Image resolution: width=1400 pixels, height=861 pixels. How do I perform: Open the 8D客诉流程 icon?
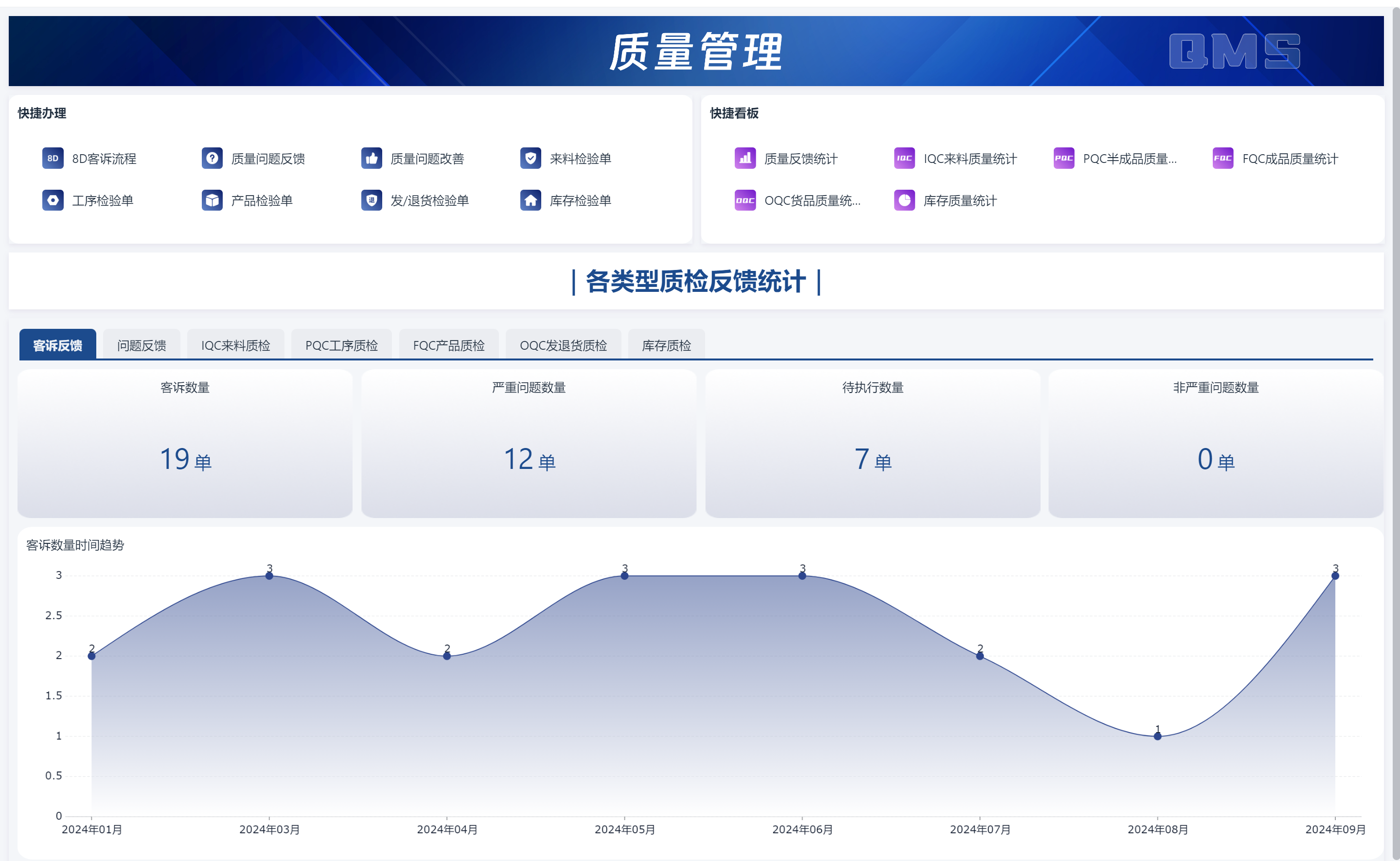click(53, 158)
